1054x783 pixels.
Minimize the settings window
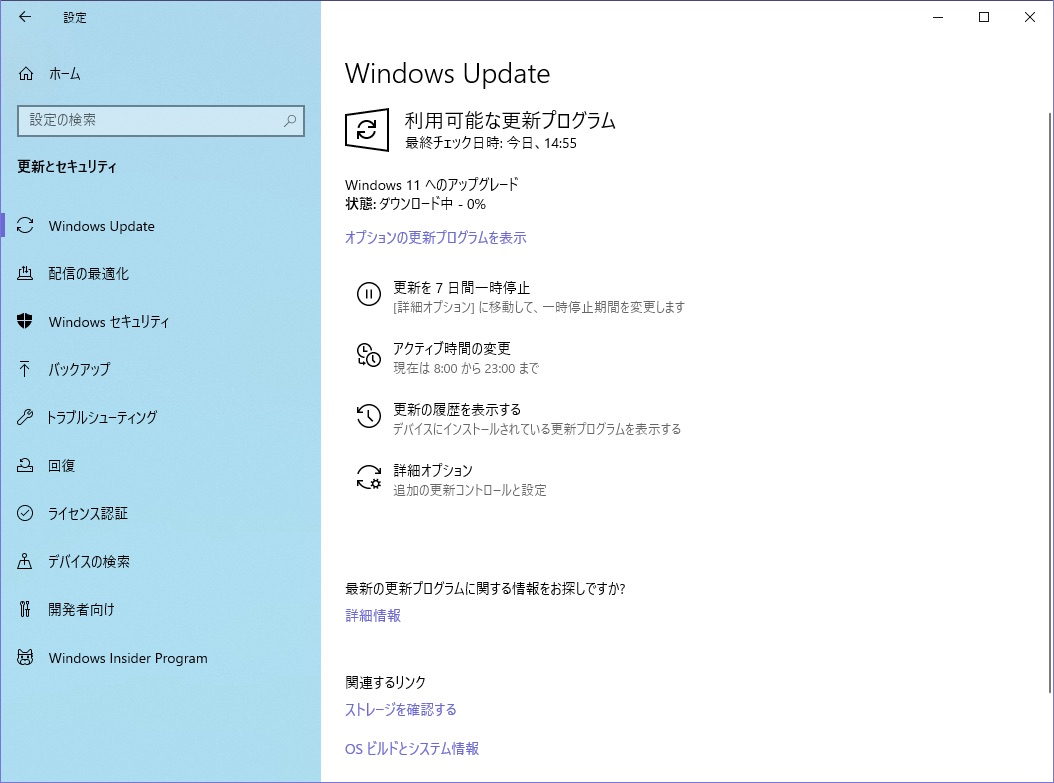click(938, 17)
